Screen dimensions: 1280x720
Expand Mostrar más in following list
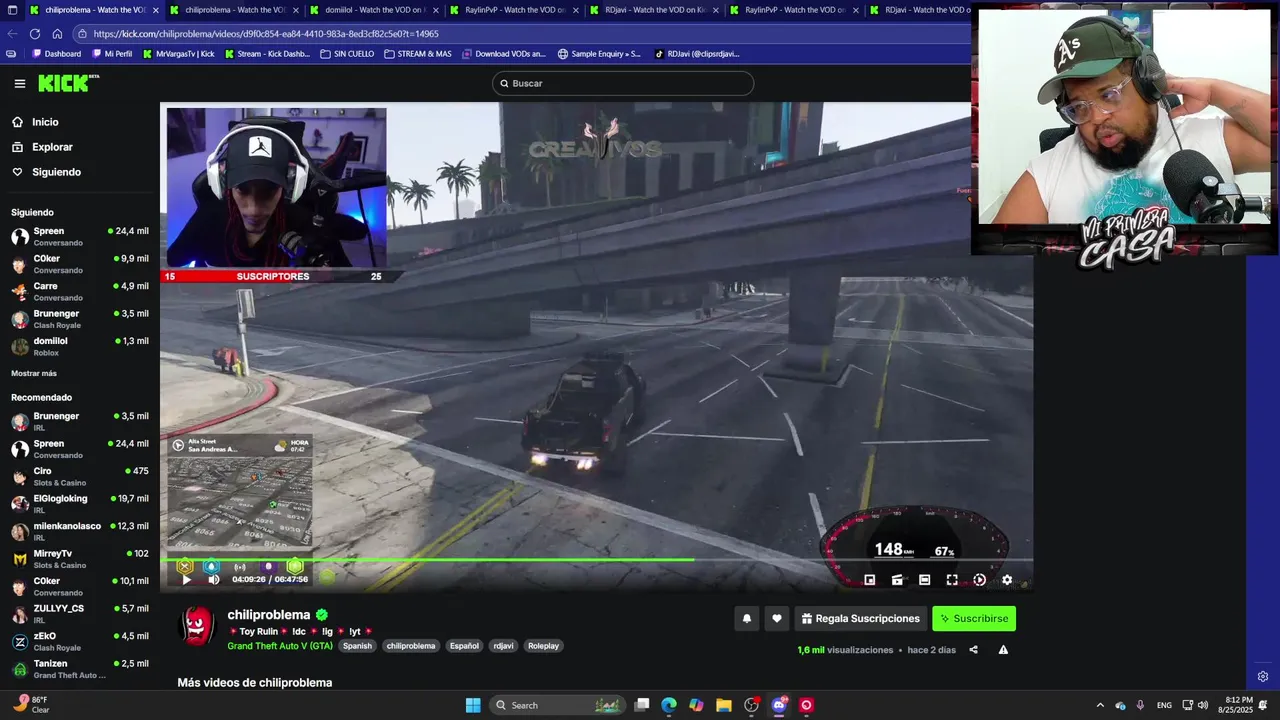34,373
